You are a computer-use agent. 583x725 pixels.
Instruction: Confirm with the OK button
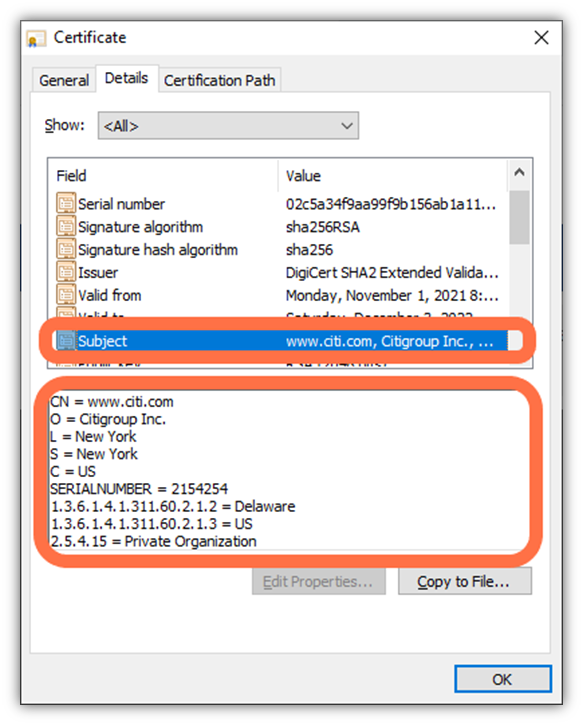pyautogui.click(x=503, y=679)
